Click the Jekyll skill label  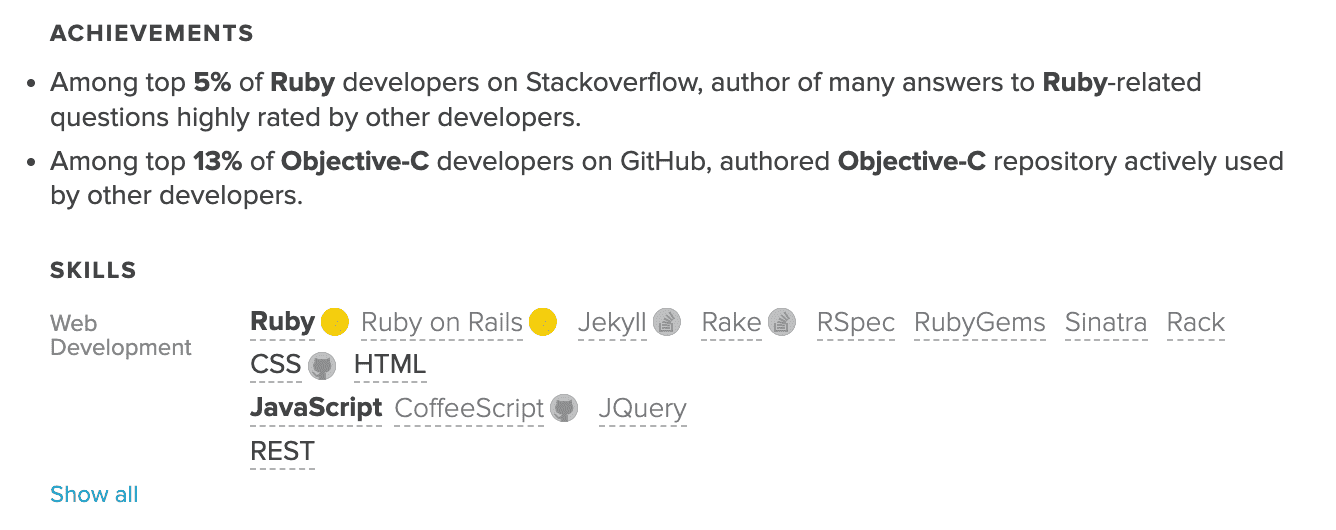612,322
